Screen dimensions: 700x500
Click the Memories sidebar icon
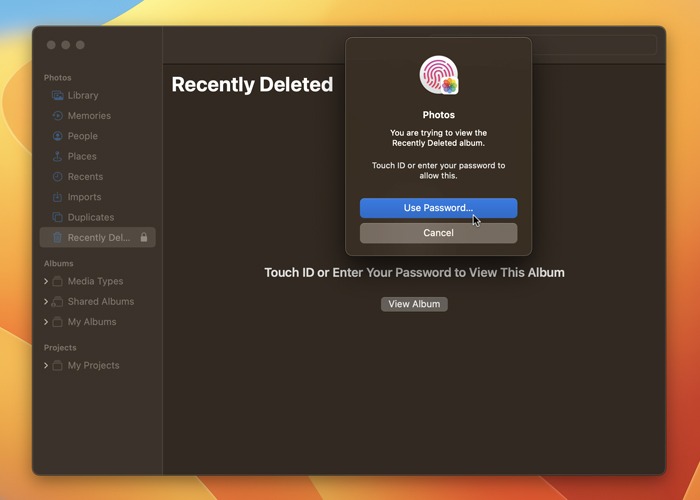pos(58,116)
